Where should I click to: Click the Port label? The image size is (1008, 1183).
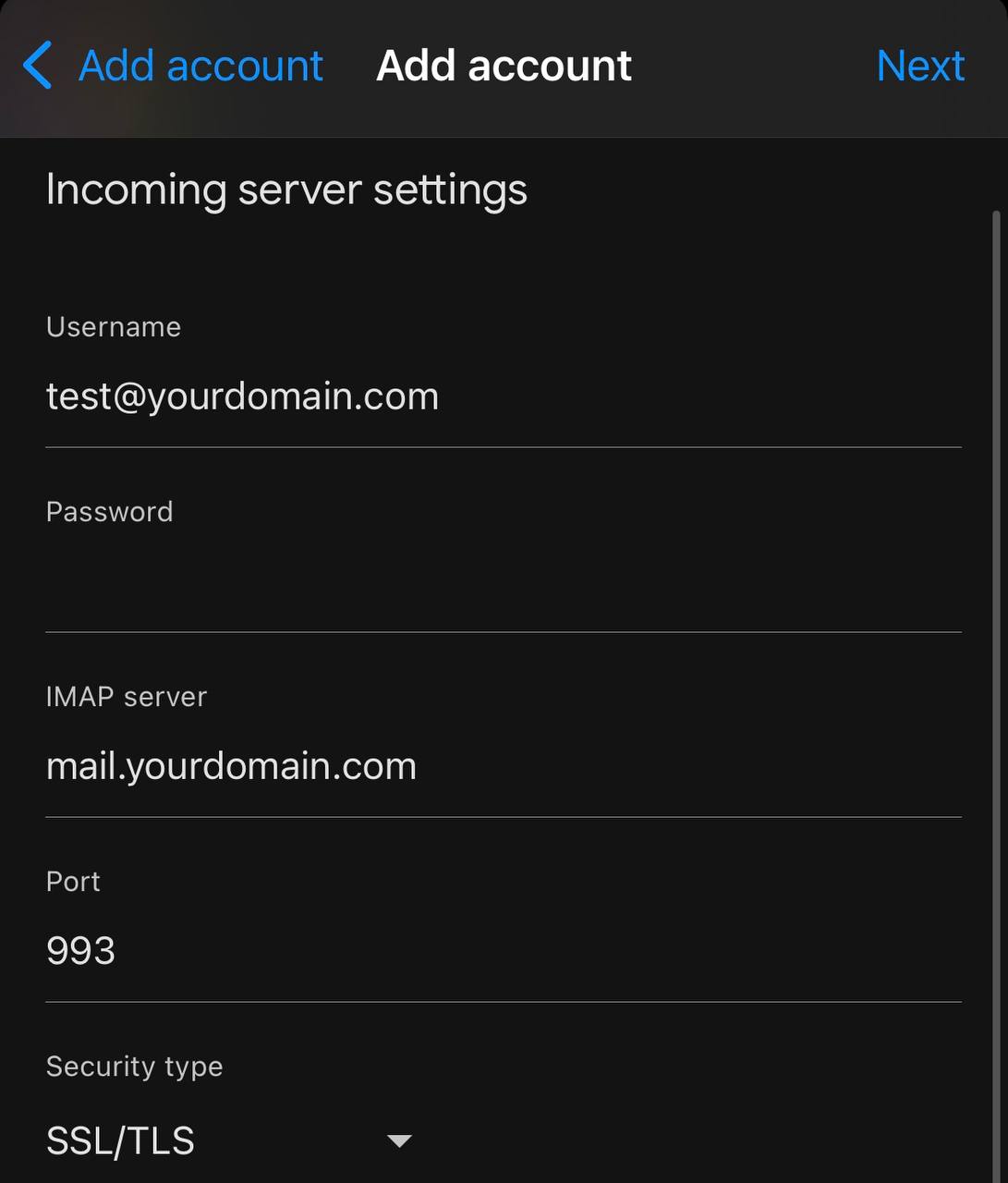73,882
